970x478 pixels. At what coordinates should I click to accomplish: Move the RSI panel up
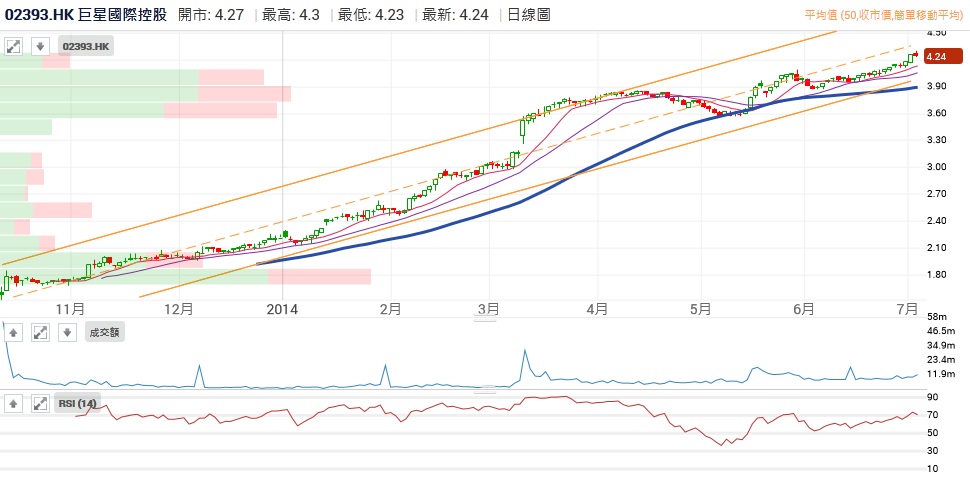[14, 404]
